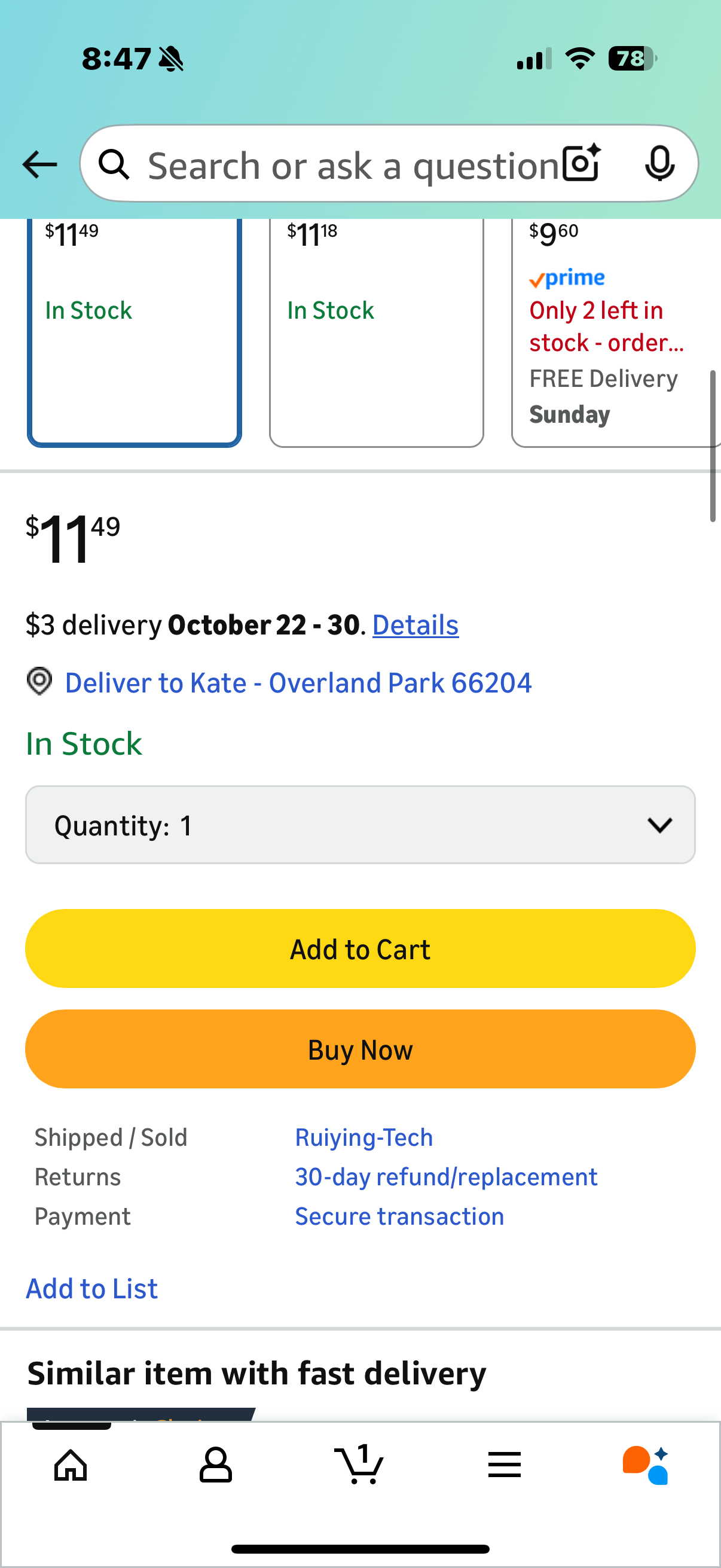The width and height of the screenshot is (721, 1568).
Task: Open the hamburger menu icon
Action: click(x=505, y=1465)
